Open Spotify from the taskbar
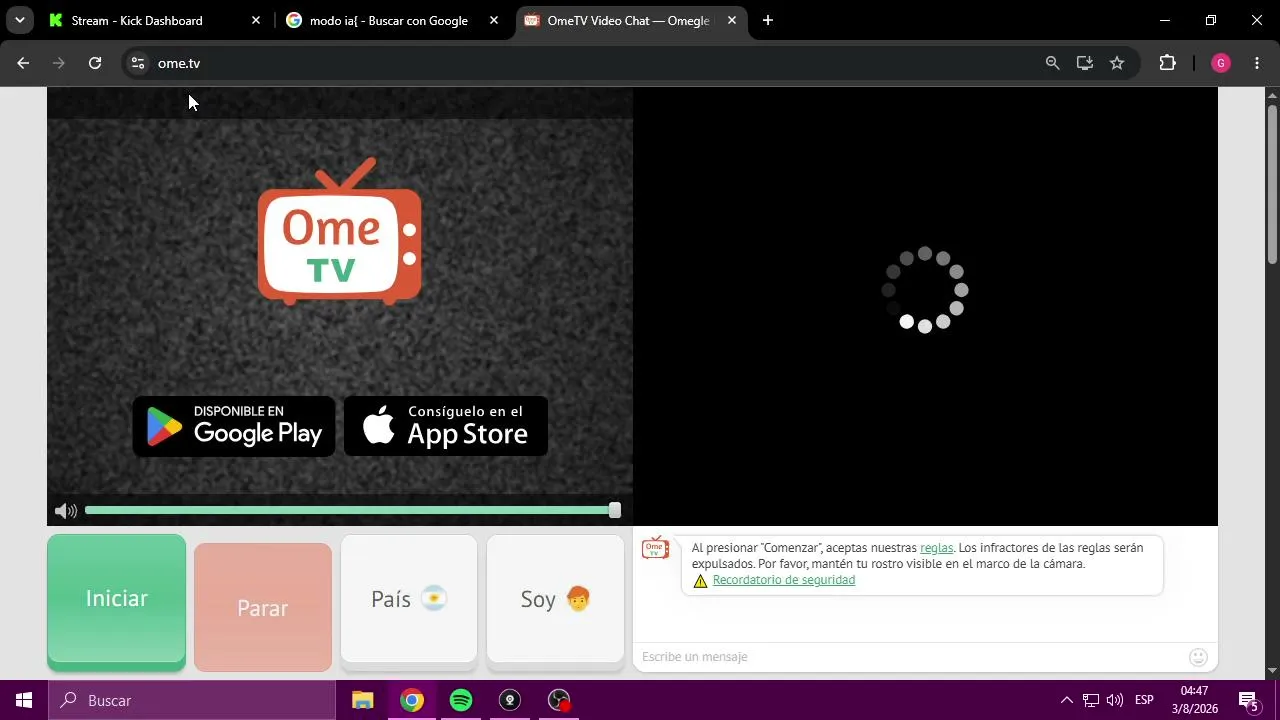Viewport: 1280px width, 720px height. pos(461,700)
